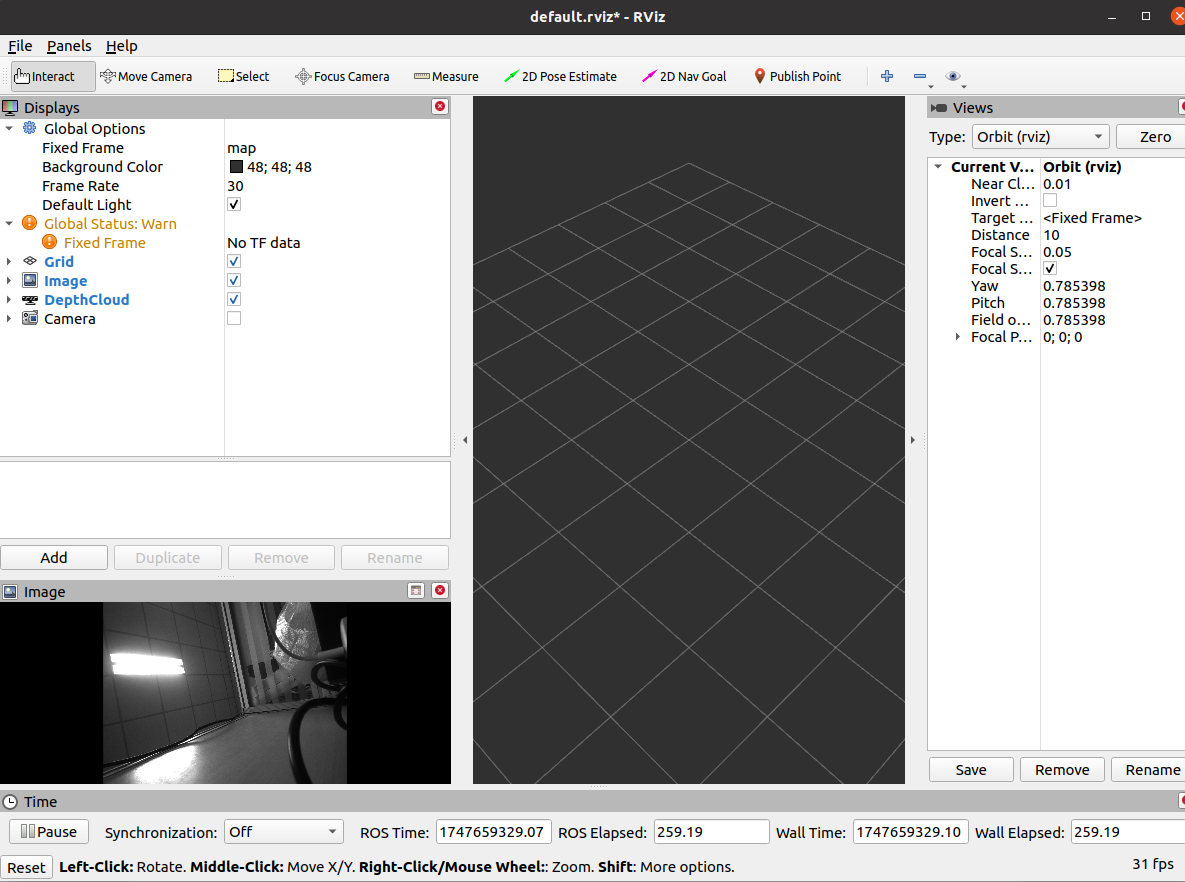Click the Add display button
The image size is (1185, 882).
(x=54, y=558)
